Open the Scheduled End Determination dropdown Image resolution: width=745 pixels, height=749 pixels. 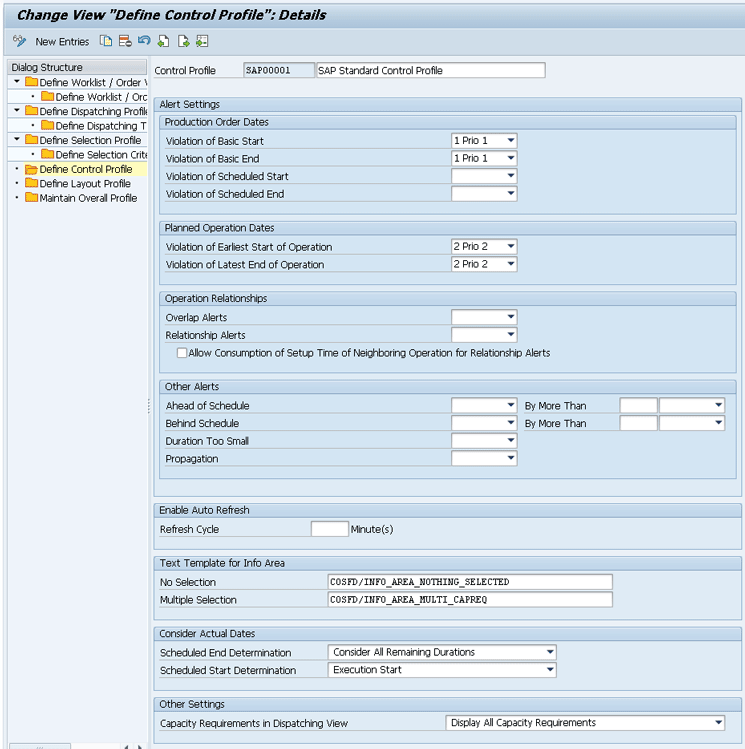click(x=549, y=652)
